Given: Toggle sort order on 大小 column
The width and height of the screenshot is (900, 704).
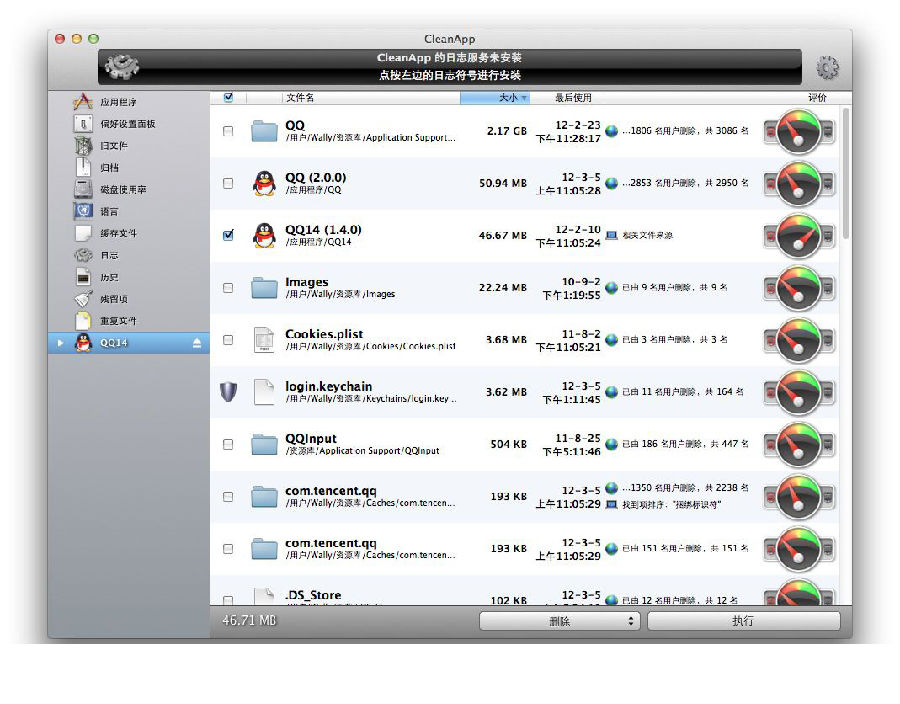Looking at the screenshot, I should [495, 98].
